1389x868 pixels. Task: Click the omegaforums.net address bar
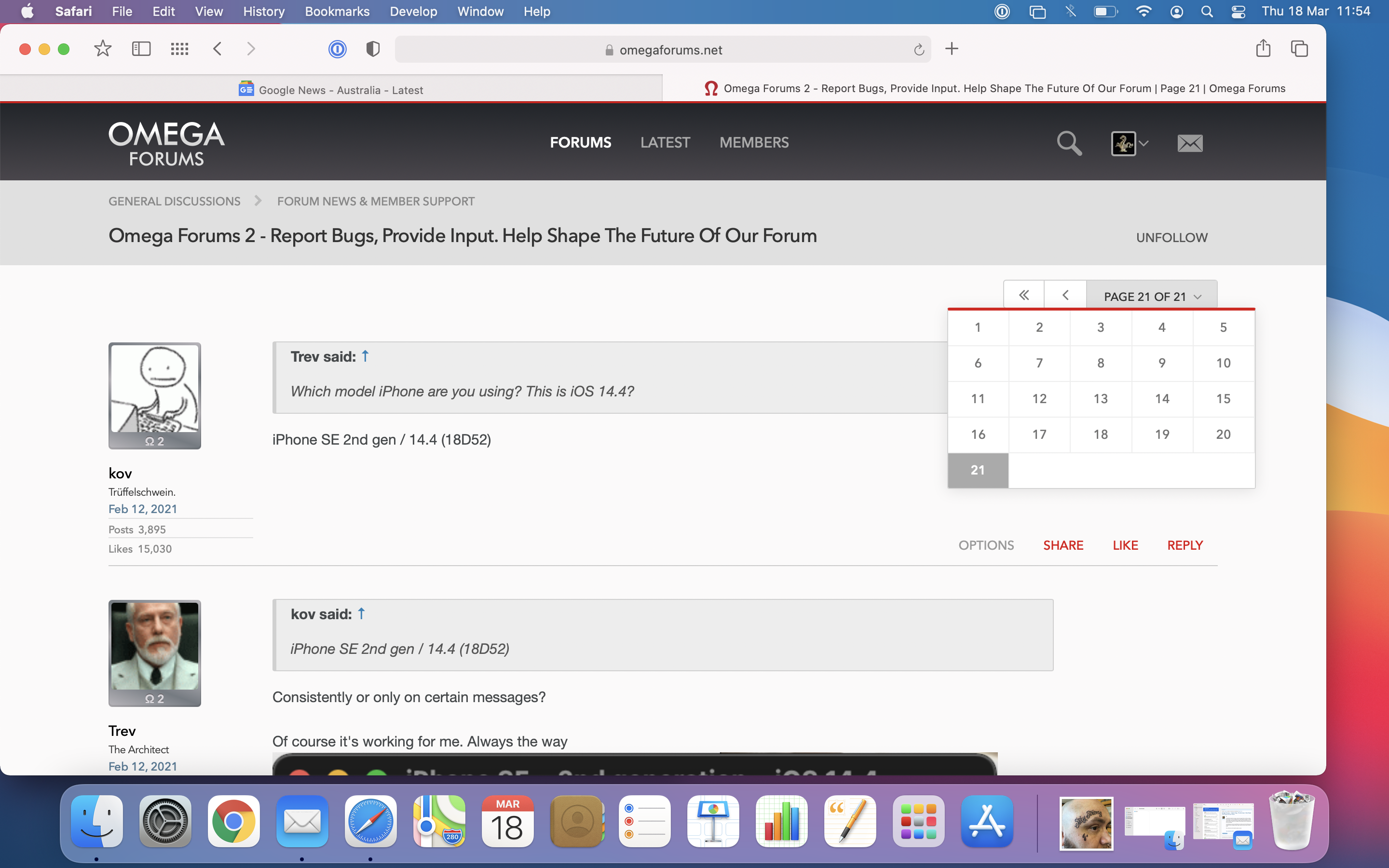664,50
